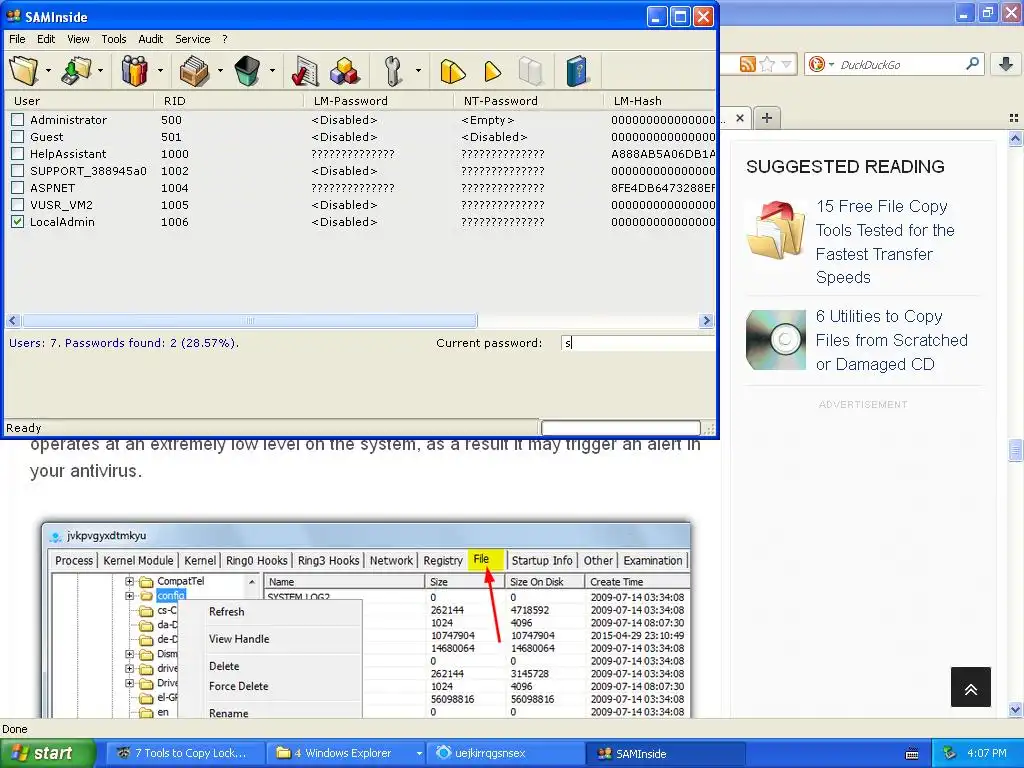This screenshot has width=1024, height=768.
Task: Open the Windows Explorer taskbar group dropdown
Action: (419, 754)
